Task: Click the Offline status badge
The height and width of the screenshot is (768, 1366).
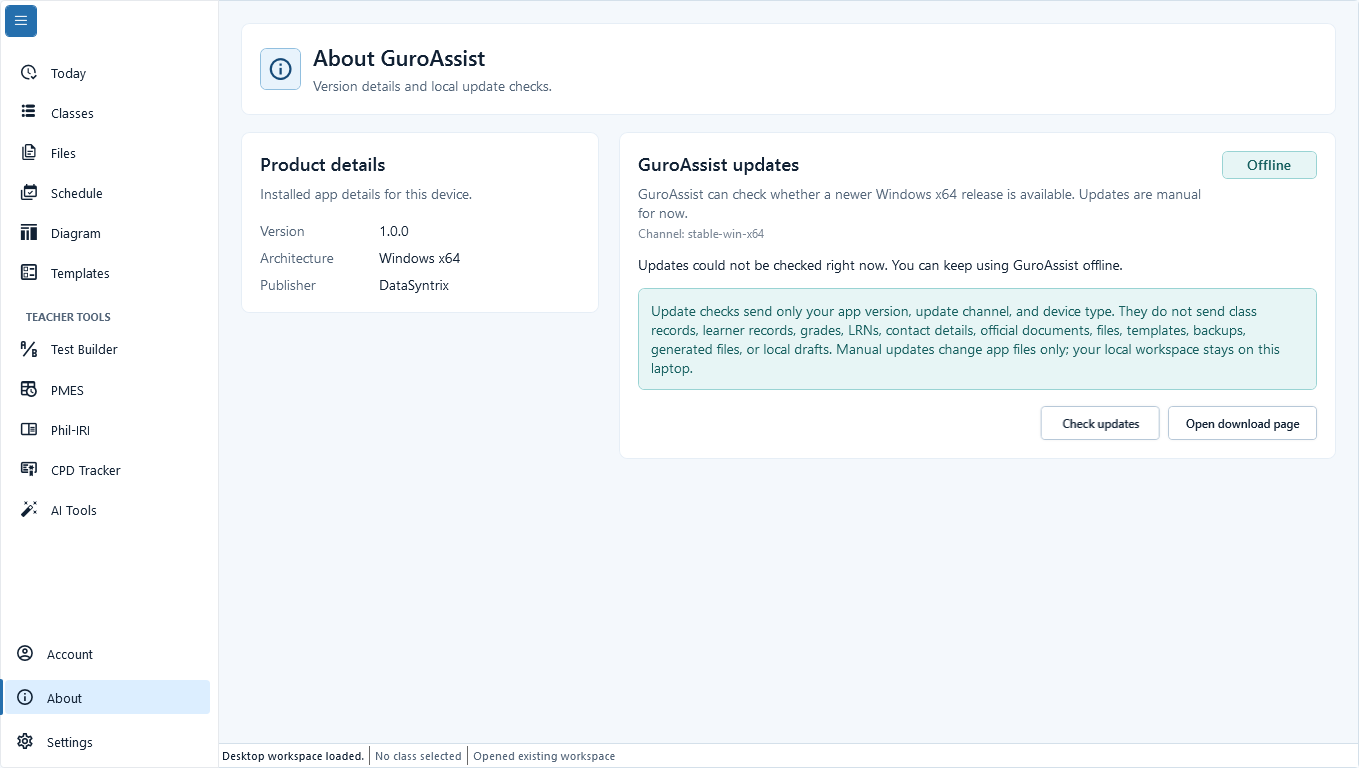Action: tap(1269, 165)
